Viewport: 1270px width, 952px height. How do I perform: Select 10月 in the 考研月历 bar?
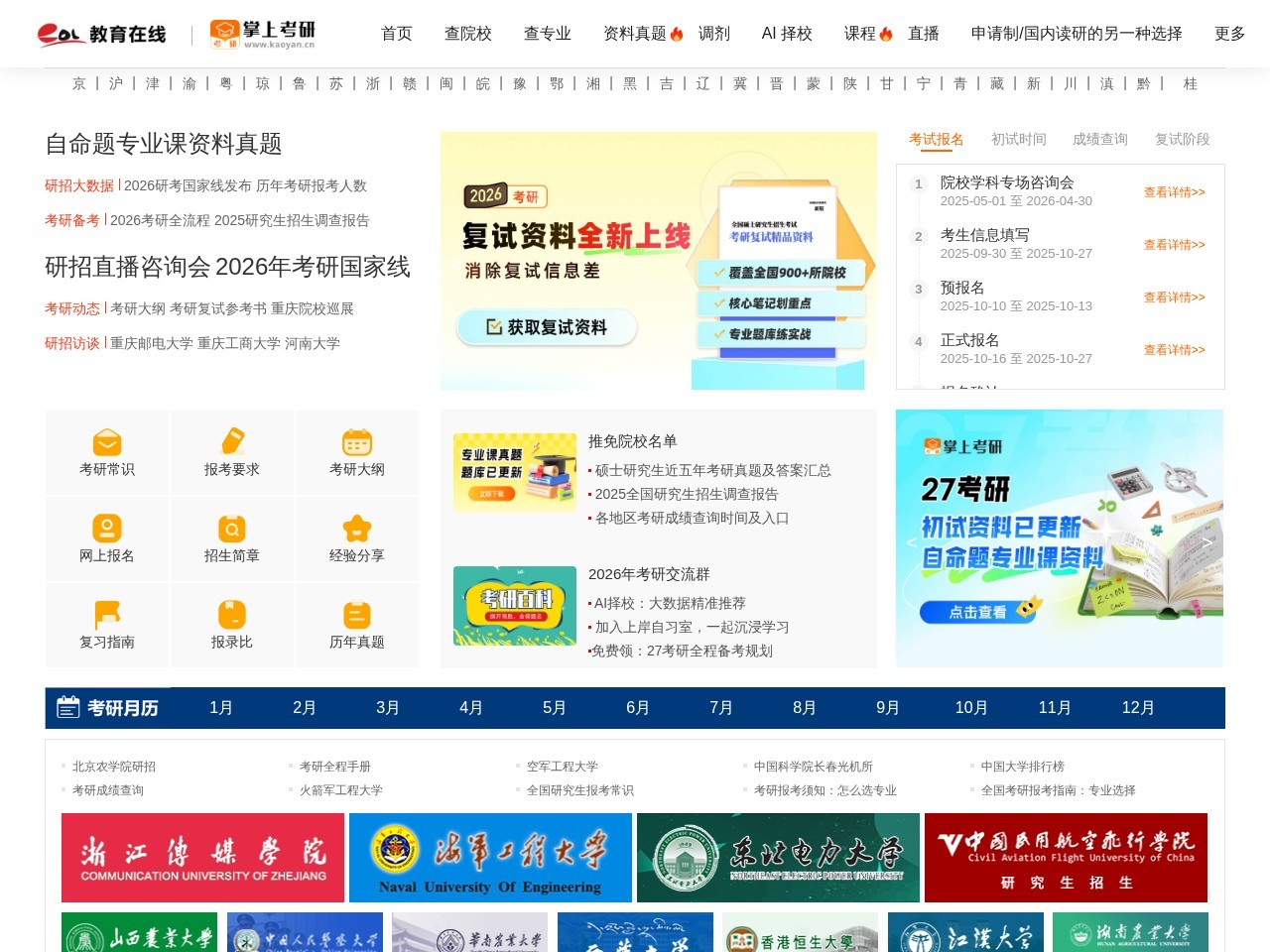coord(971,708)
